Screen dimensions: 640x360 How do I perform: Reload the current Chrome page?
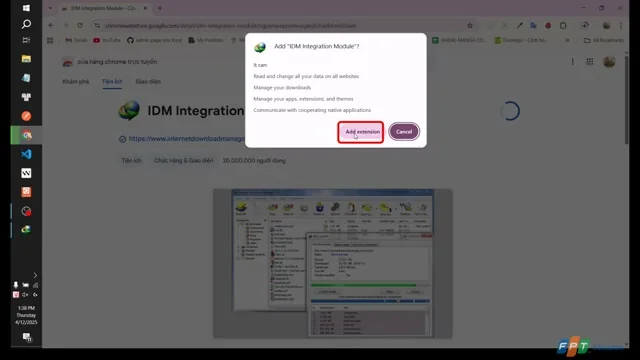coord(80,25)
